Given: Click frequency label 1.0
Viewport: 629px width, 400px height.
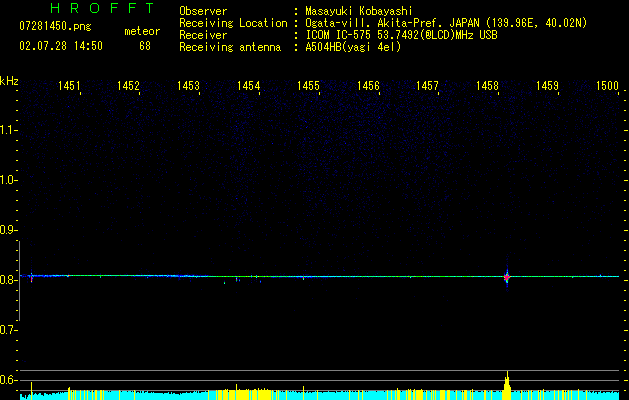Looking at the screenshot, I should click(8, 180).
